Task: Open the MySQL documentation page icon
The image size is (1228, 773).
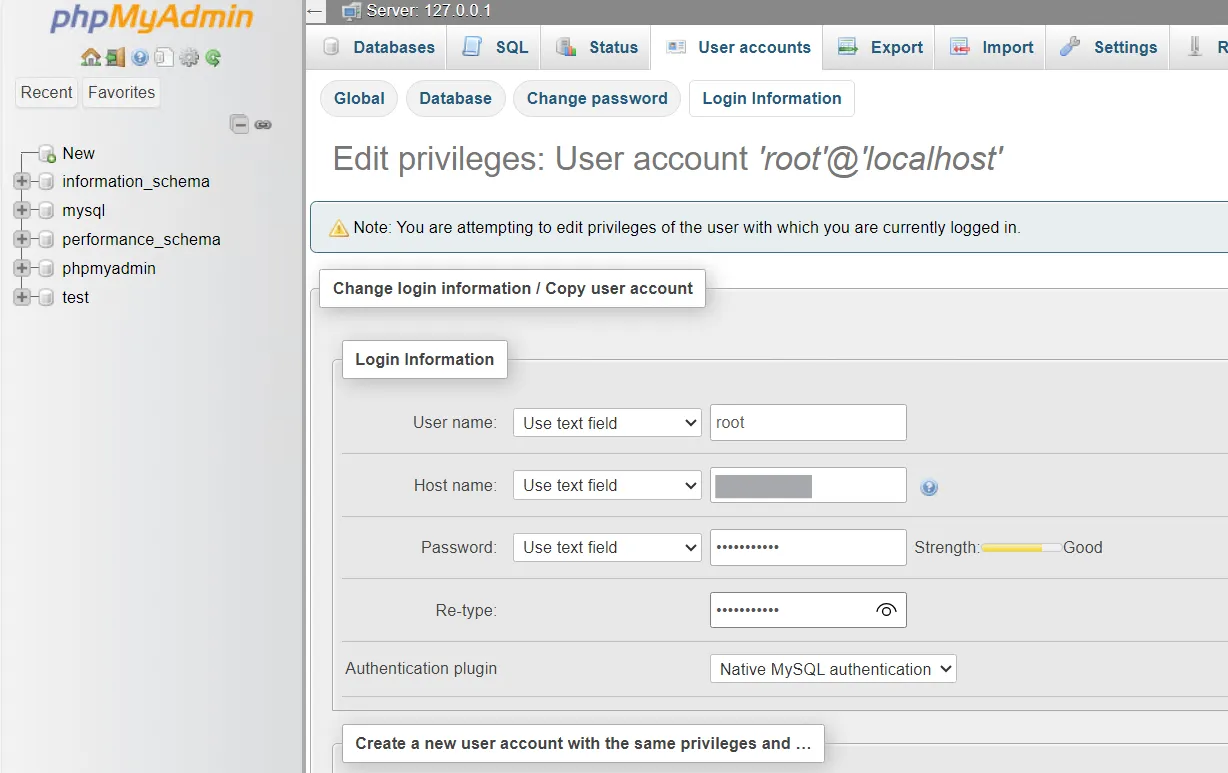Action: coord(164,57)
